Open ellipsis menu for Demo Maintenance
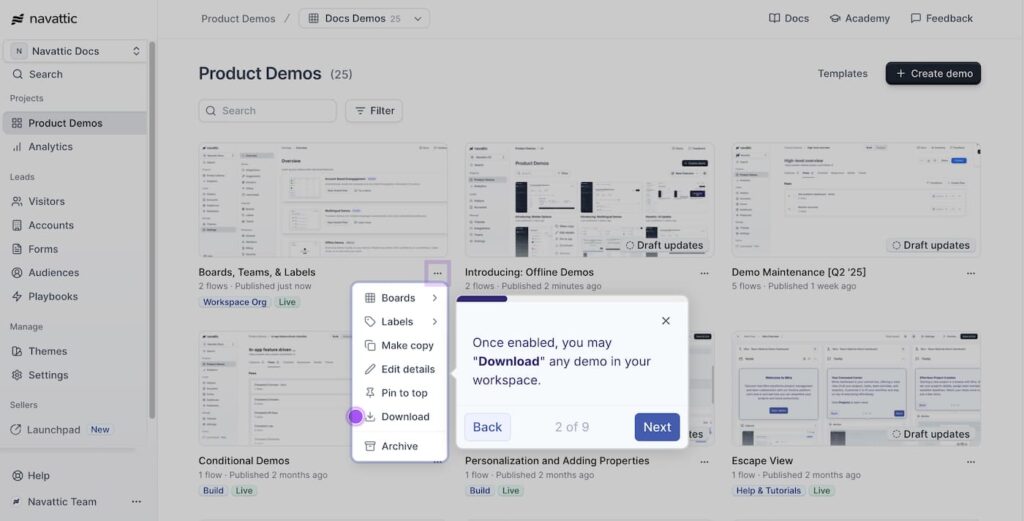1024x521 pixels. click(971, 273)
